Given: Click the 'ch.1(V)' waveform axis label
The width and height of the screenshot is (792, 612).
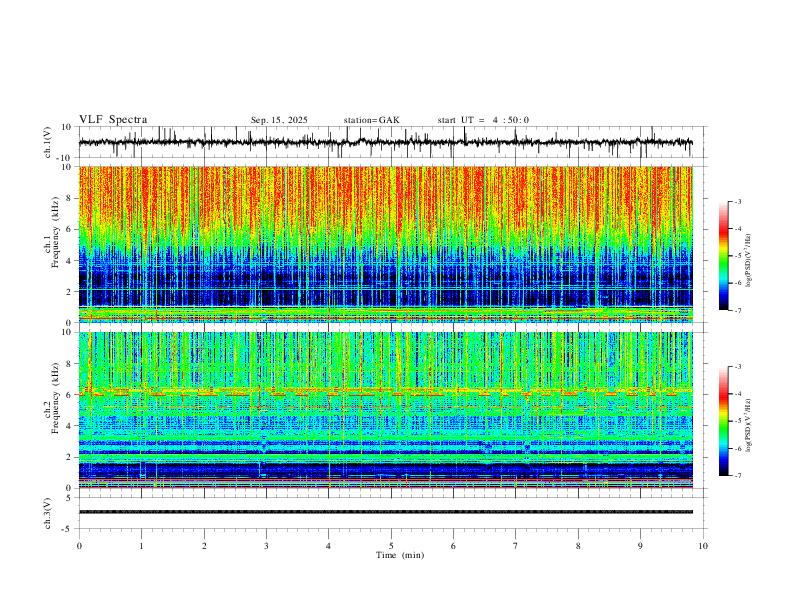Looking at the screenshot, I should tap(48, 142).
